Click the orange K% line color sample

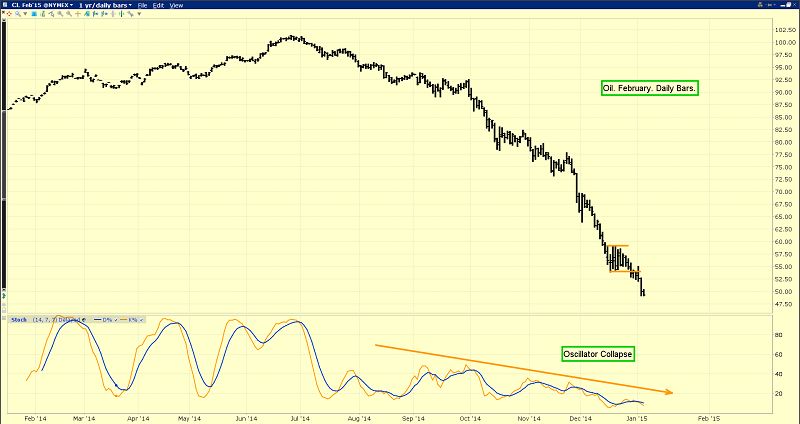coord(123,320)
